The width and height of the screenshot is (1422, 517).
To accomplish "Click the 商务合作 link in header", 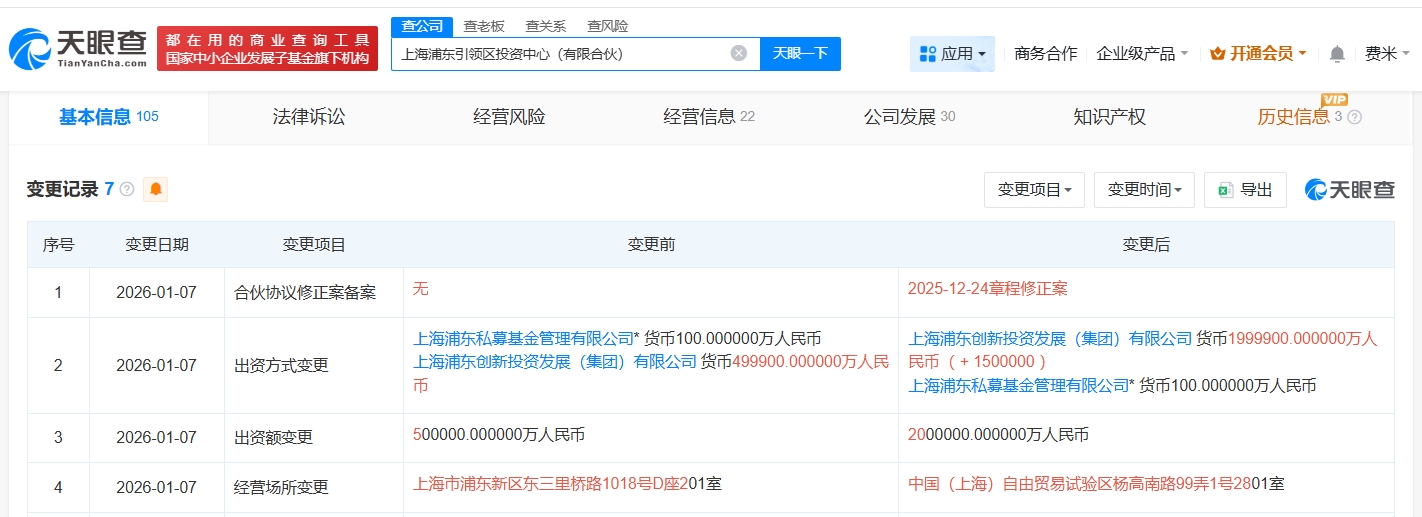I will click(1045, 54).
